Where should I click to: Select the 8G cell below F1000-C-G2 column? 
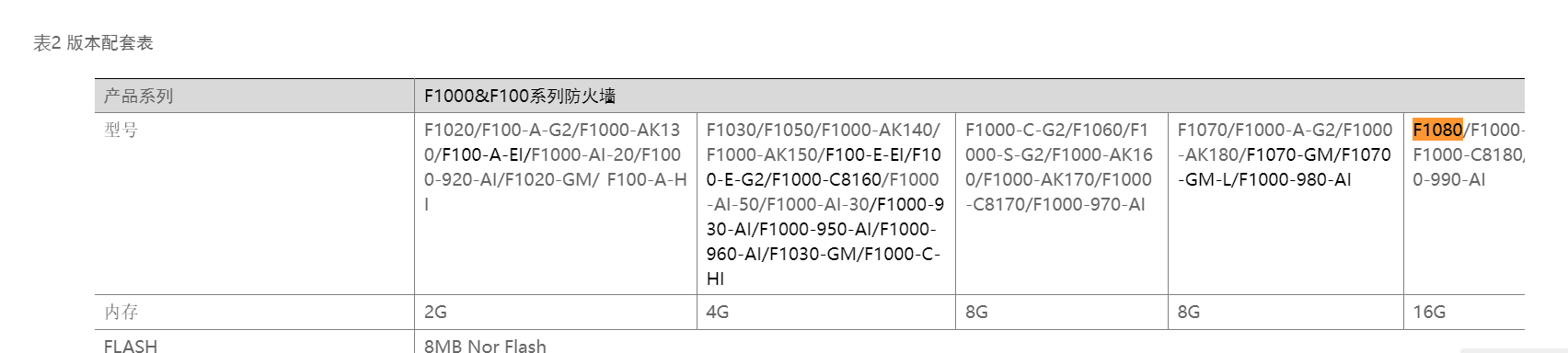(1062, 312)
